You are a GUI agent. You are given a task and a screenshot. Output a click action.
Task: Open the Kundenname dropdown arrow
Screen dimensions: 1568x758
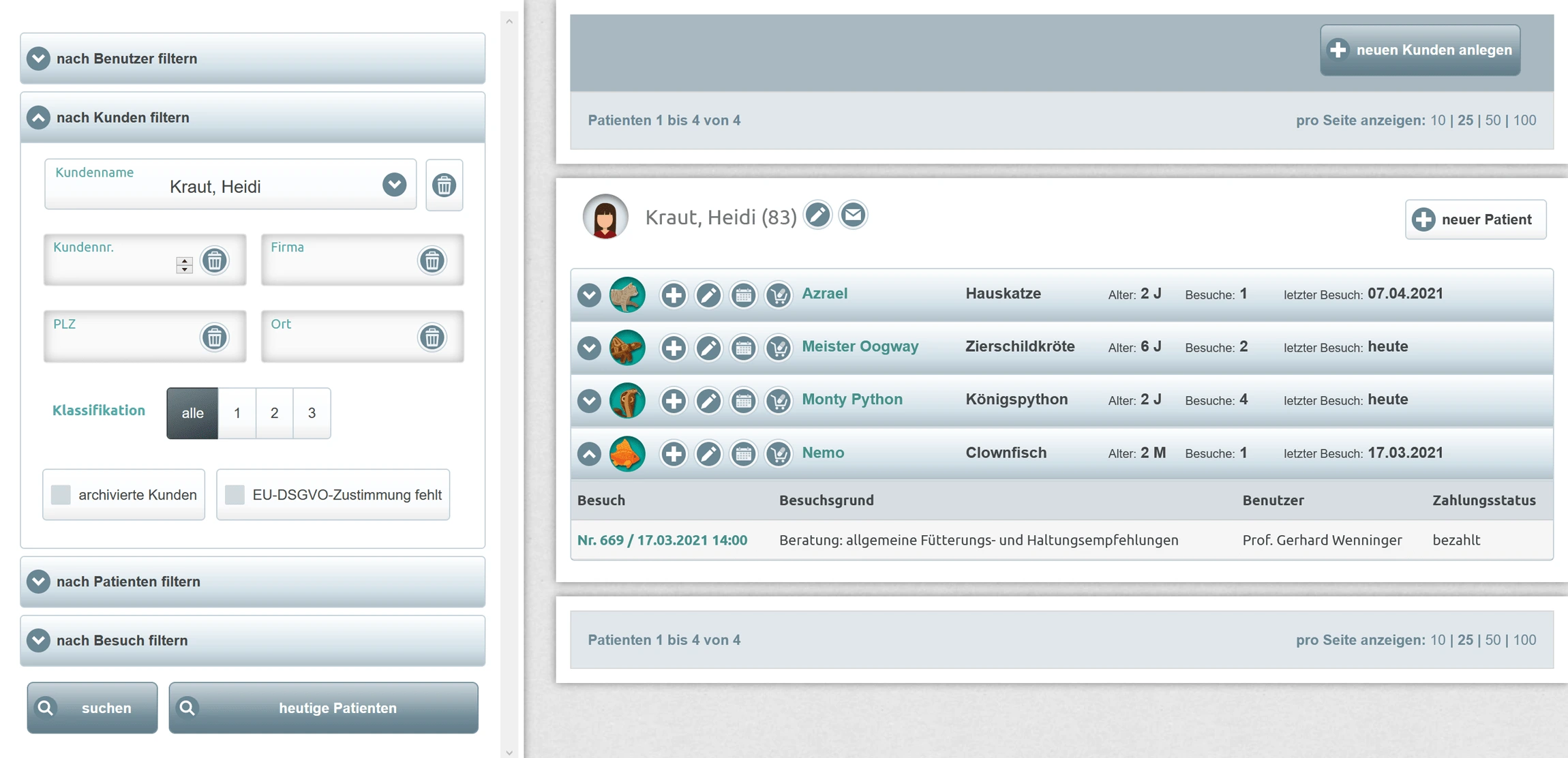point(394,185)
